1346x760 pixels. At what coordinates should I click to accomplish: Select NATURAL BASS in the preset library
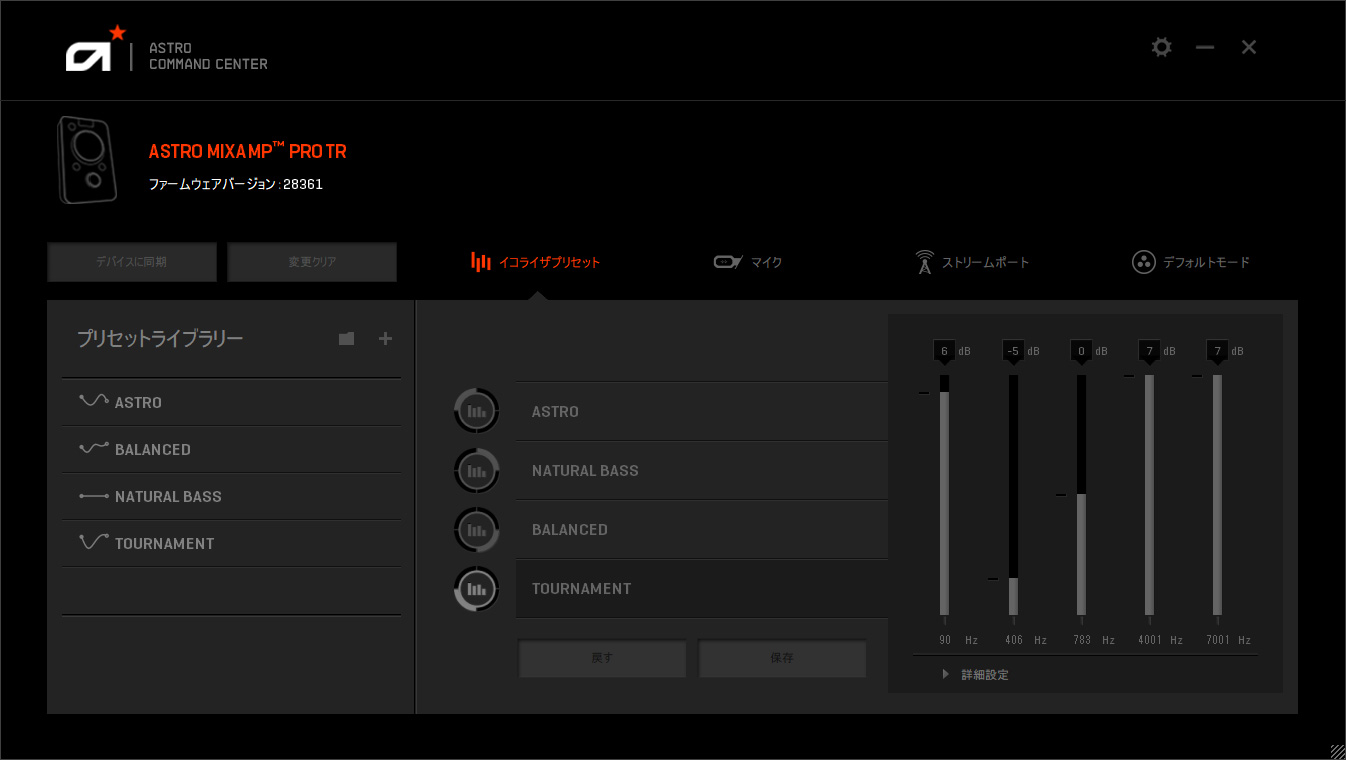[231, 496]
